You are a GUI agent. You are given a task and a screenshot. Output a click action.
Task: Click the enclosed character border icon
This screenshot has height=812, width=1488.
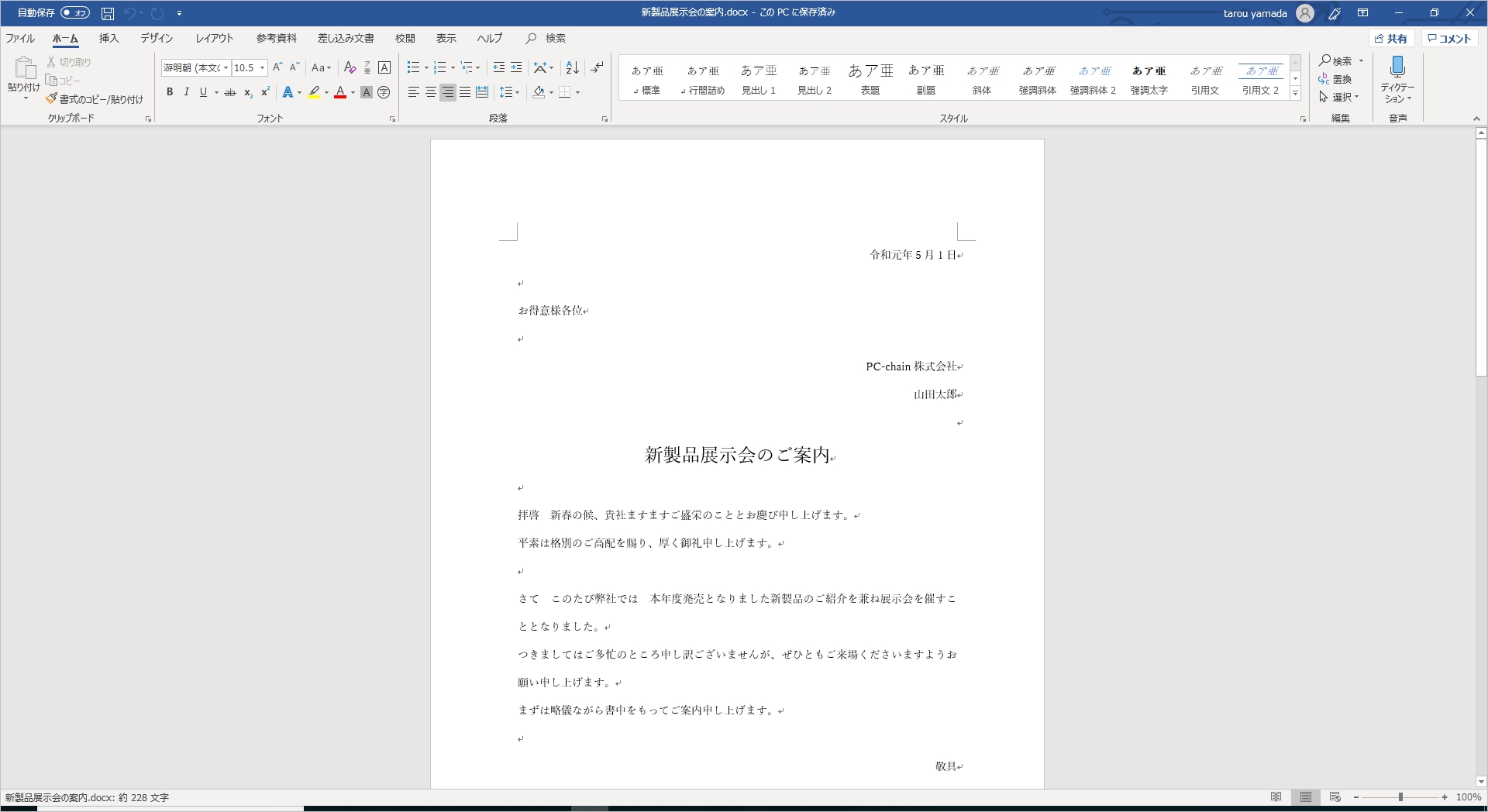pyautogui.click(x=384, y=67)
